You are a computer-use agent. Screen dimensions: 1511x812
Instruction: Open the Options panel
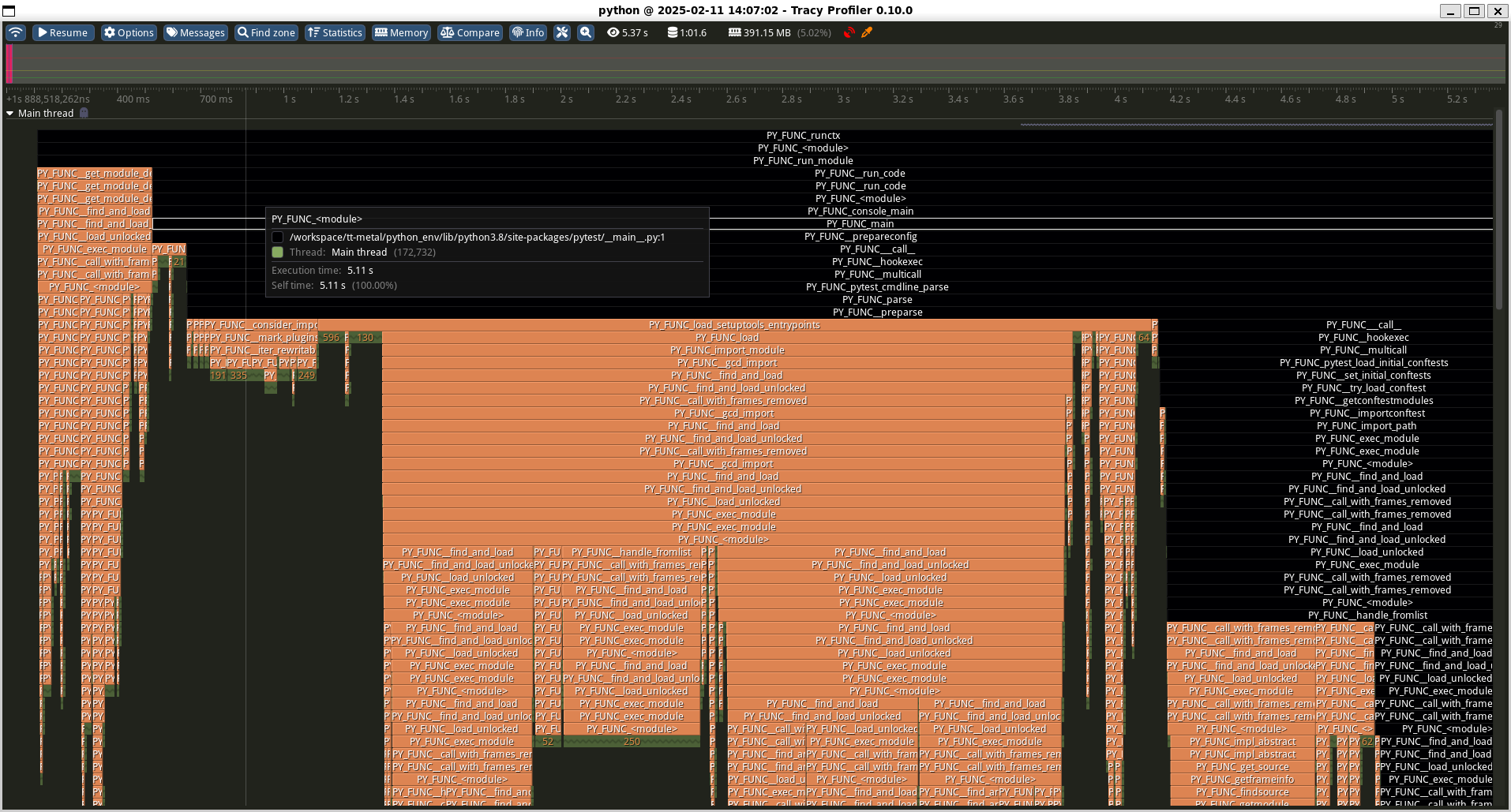point(129,32)
